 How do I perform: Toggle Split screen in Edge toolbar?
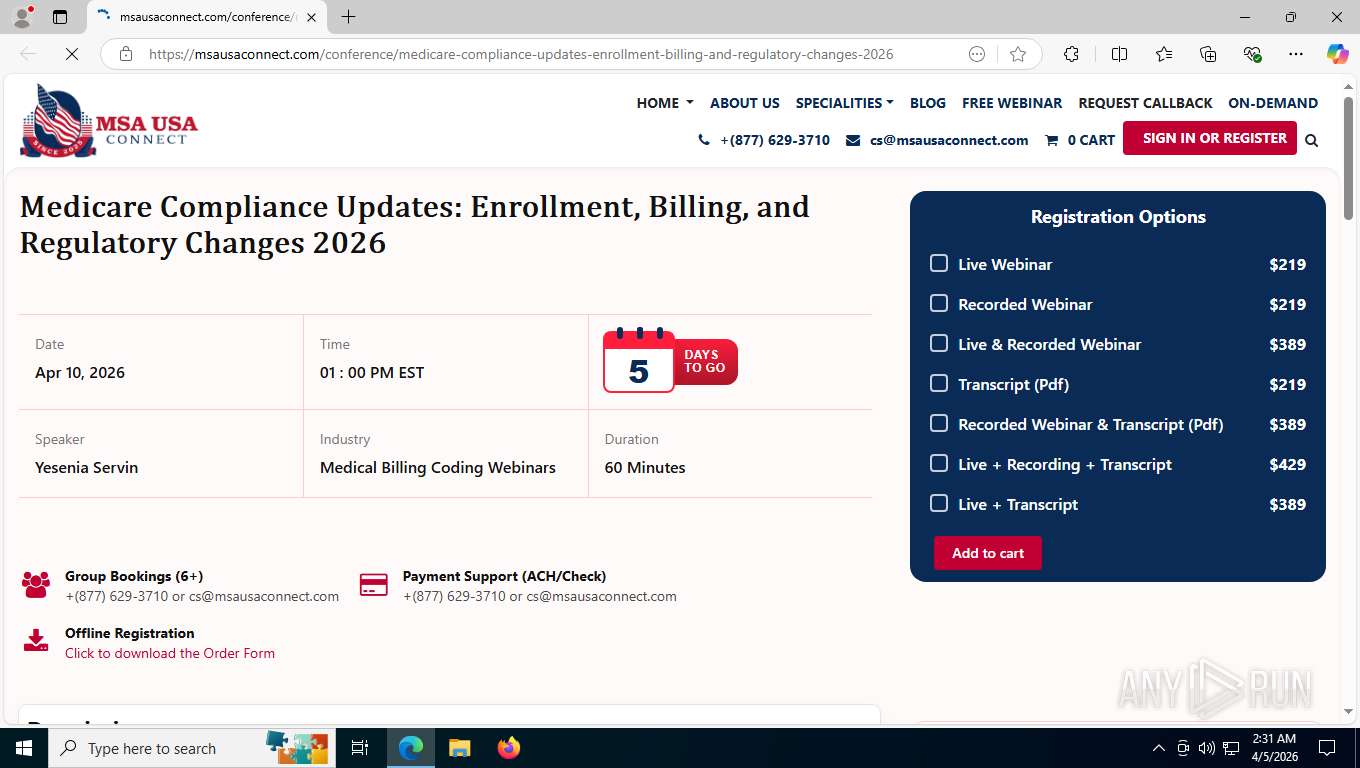[x=1119, y=54]
